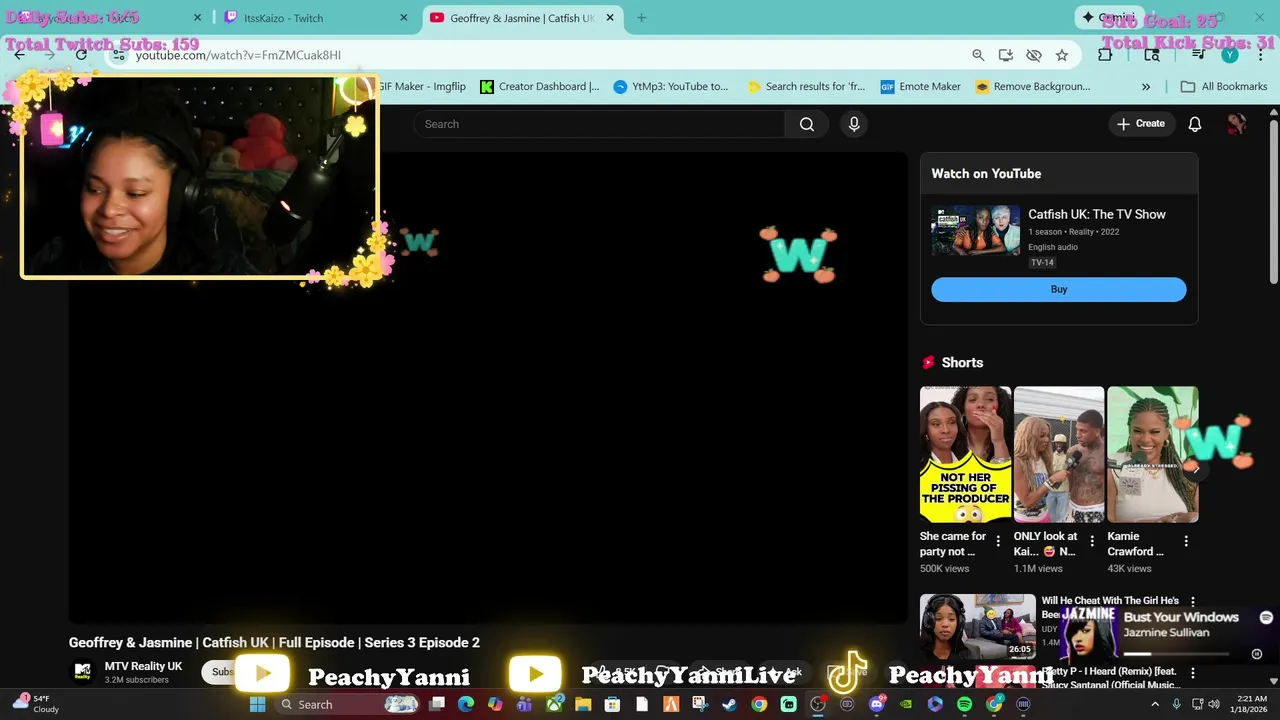1280x720 pixels.
Task: Bookmark this tab with the star icon
Action: (x=1062, y=55)
